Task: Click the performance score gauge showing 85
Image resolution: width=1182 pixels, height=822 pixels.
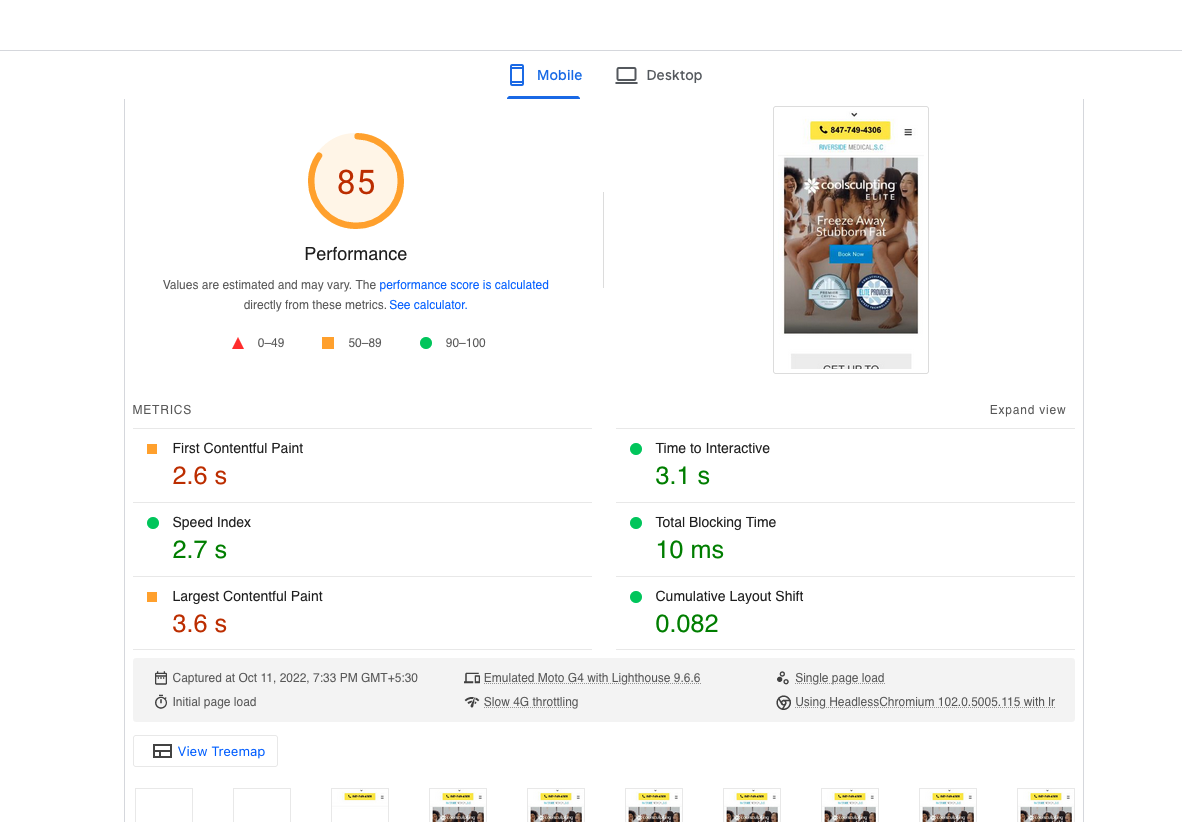Action: (356, 181)
